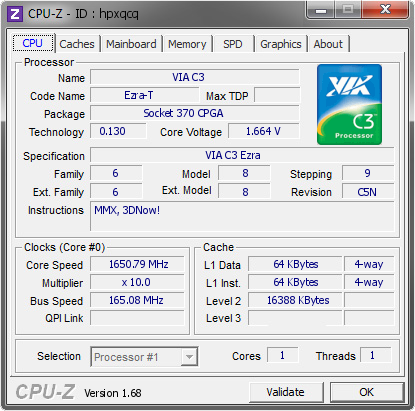Click the VIA C3 Processor logo
Viewport: 415px width, 411px height.
(x=349, y=105)
